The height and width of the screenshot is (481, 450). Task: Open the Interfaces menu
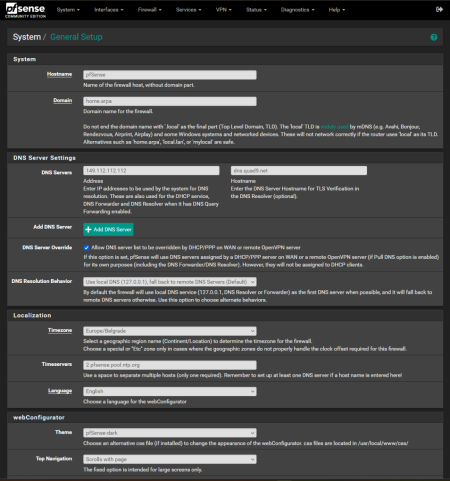pyautogui.click(x=109, y=10)
